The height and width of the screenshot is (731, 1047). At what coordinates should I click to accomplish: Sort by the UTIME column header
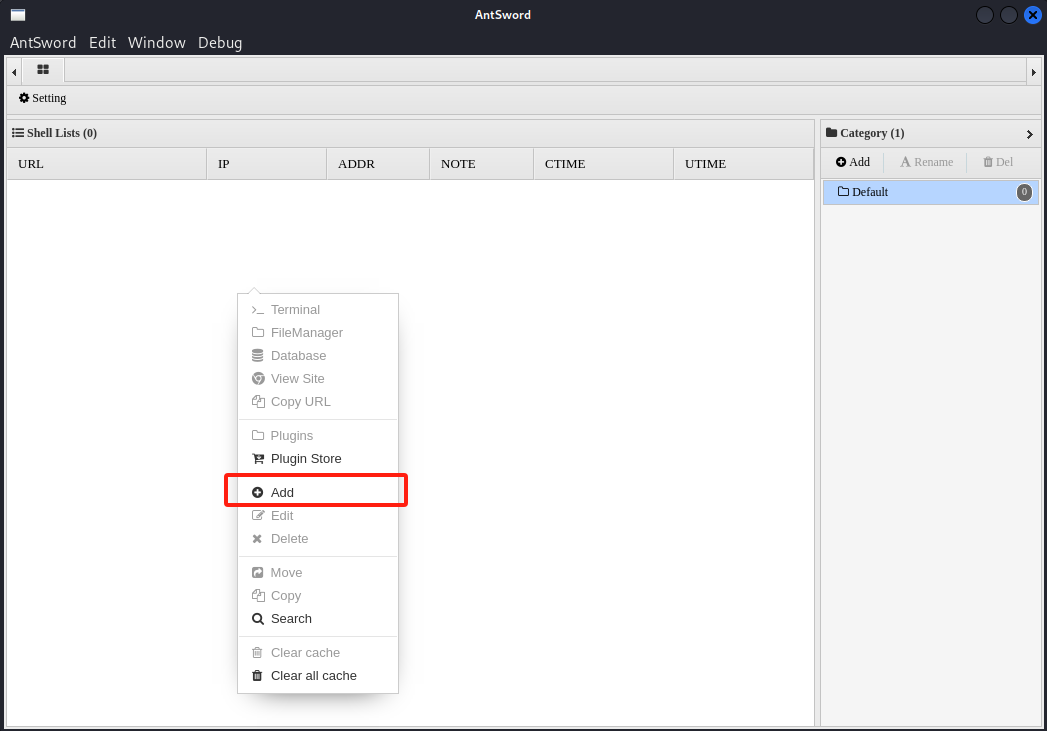[744, 164]
